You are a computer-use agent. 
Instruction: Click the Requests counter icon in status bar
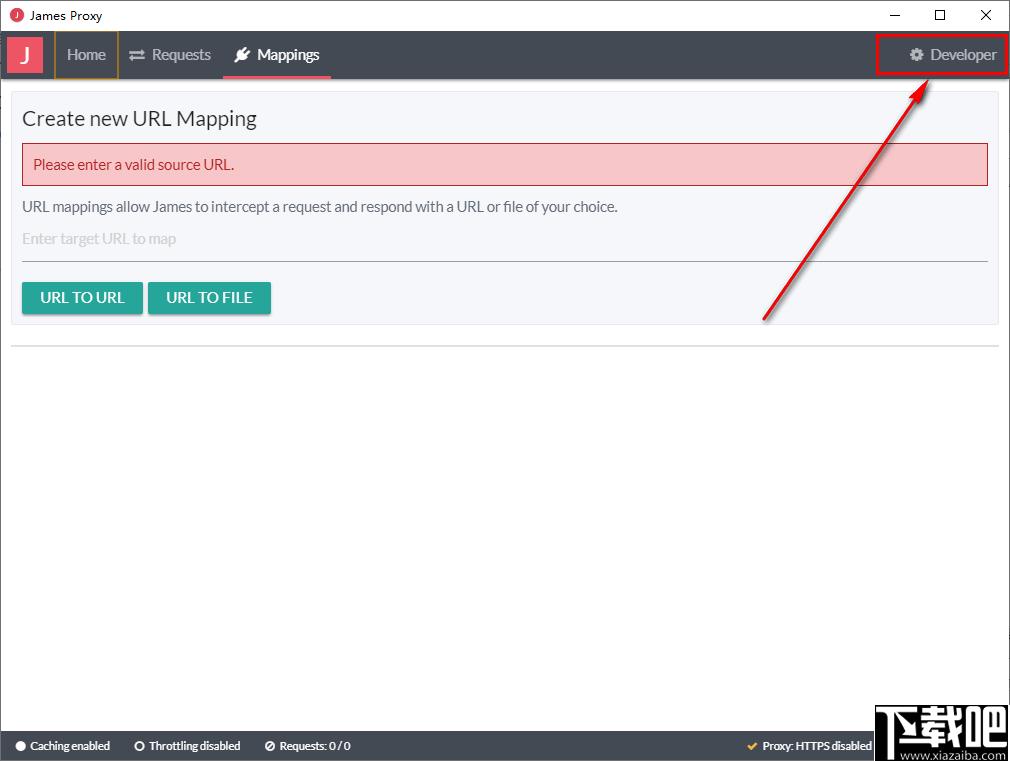pos(270,746)
